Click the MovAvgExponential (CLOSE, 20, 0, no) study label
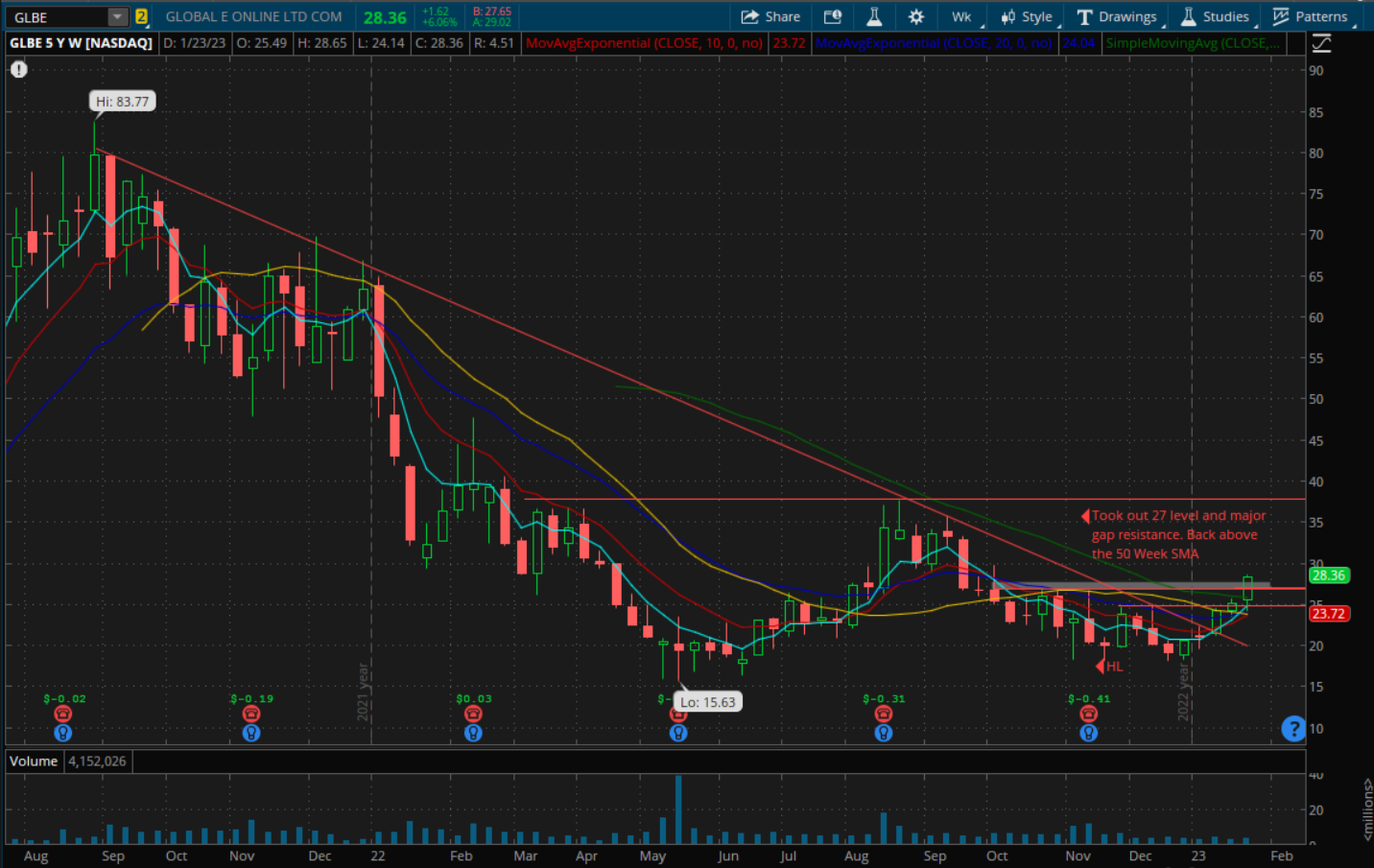Screen dimensions: 1374x868 click(x=934, y=43)
